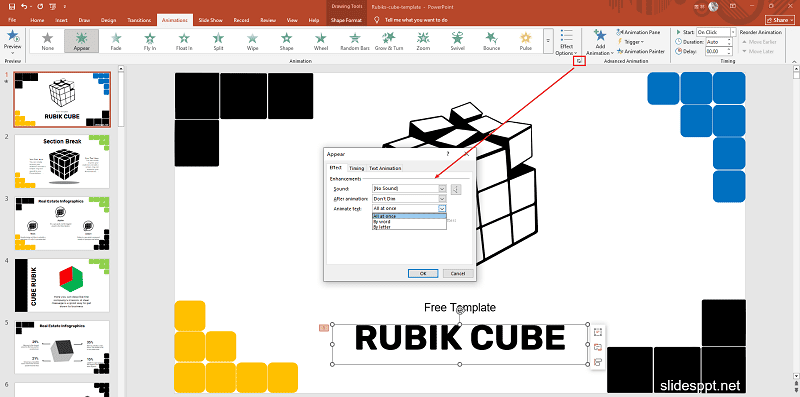Click the rotate handle above RUBIK CUBE text
Image resolution: width=800 pixels, height=397 pixels.
460,310
